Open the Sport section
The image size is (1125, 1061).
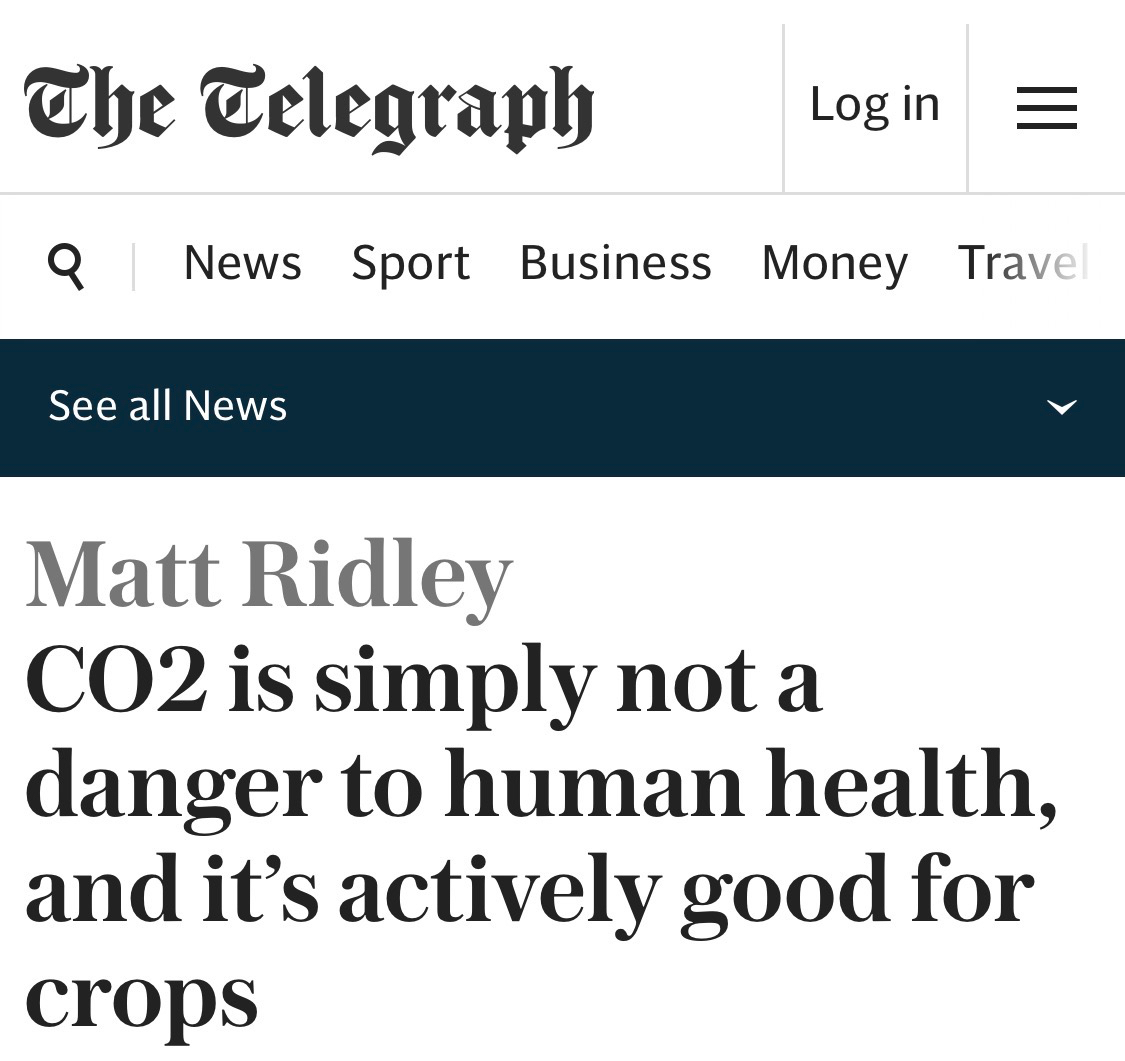(410, 263)
